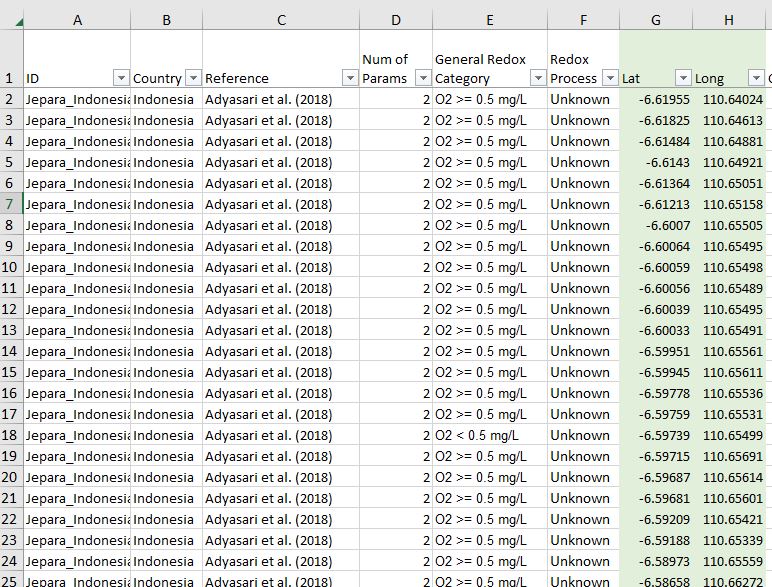772x587 pixels.
Task: Click longitude cell 110.64024
Action: 729,99
